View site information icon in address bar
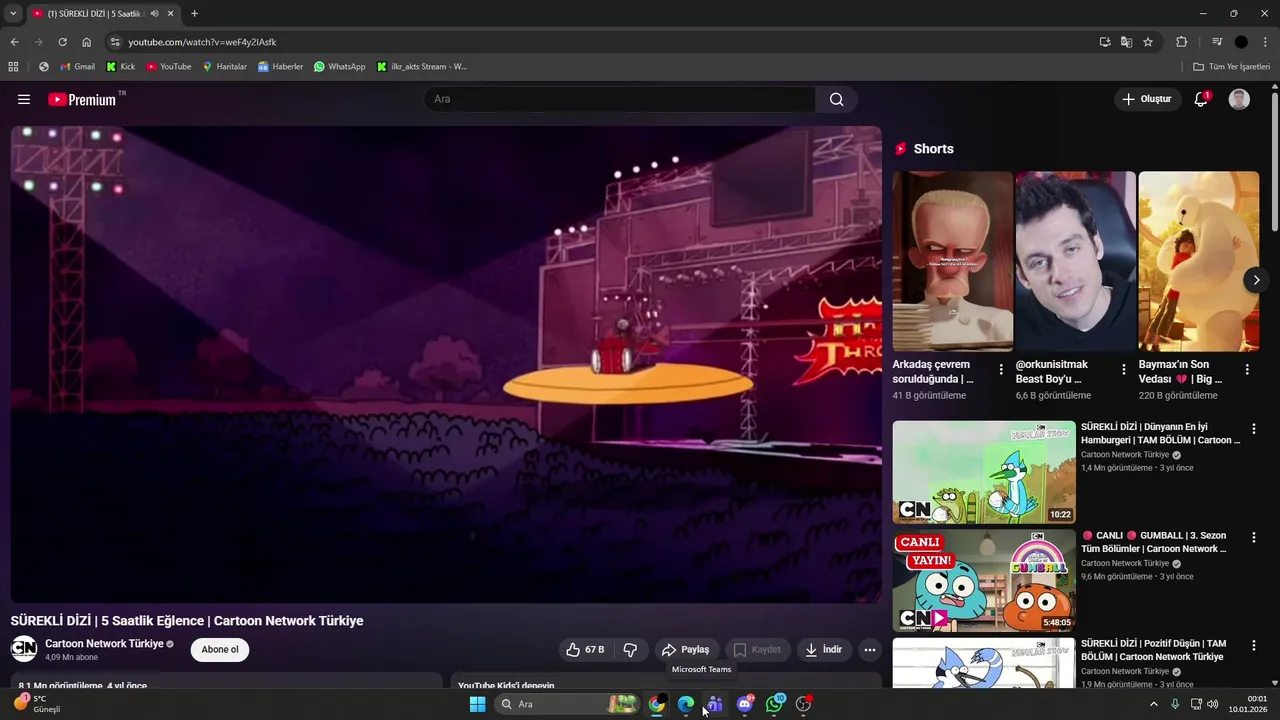This screenshot has width=1280, height=720. point(115,42)
